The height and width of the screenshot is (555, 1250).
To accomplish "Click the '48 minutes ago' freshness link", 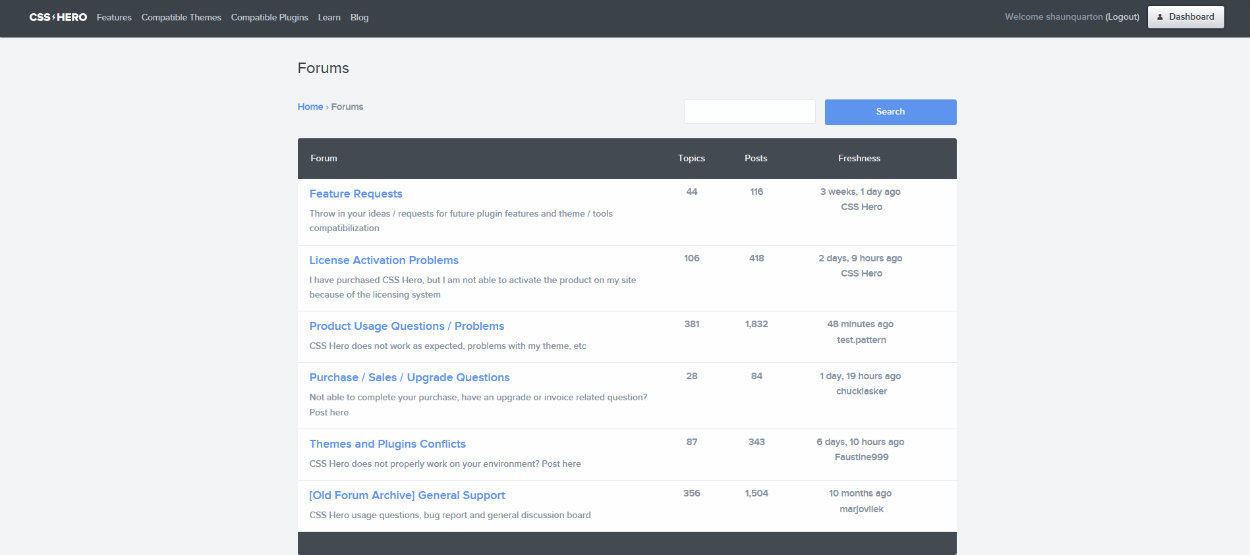I will click(860, 324).
